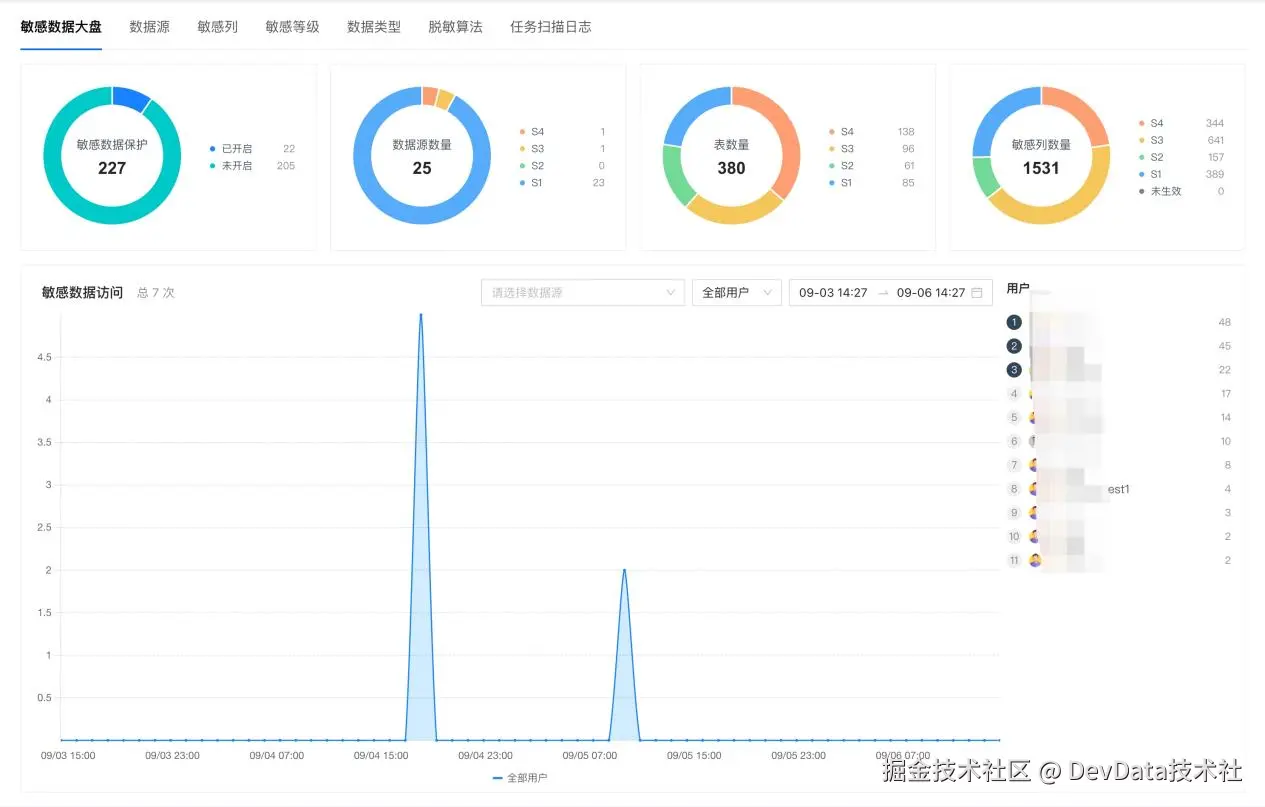This screenshot has height=807, width=1265.
Task: Click the 数据源数量 donut center 25
Action: tap(422, 168)
